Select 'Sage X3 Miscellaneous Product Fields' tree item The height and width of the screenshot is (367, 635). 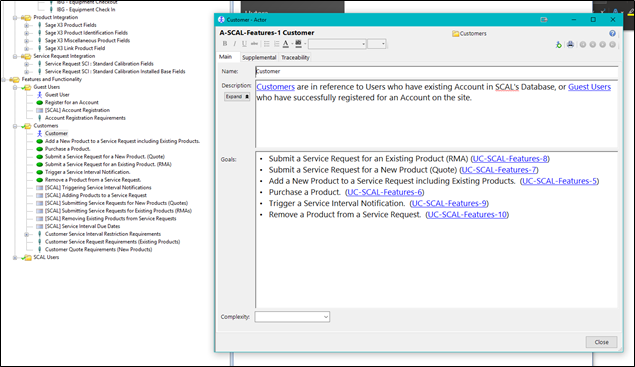[87, 41]
